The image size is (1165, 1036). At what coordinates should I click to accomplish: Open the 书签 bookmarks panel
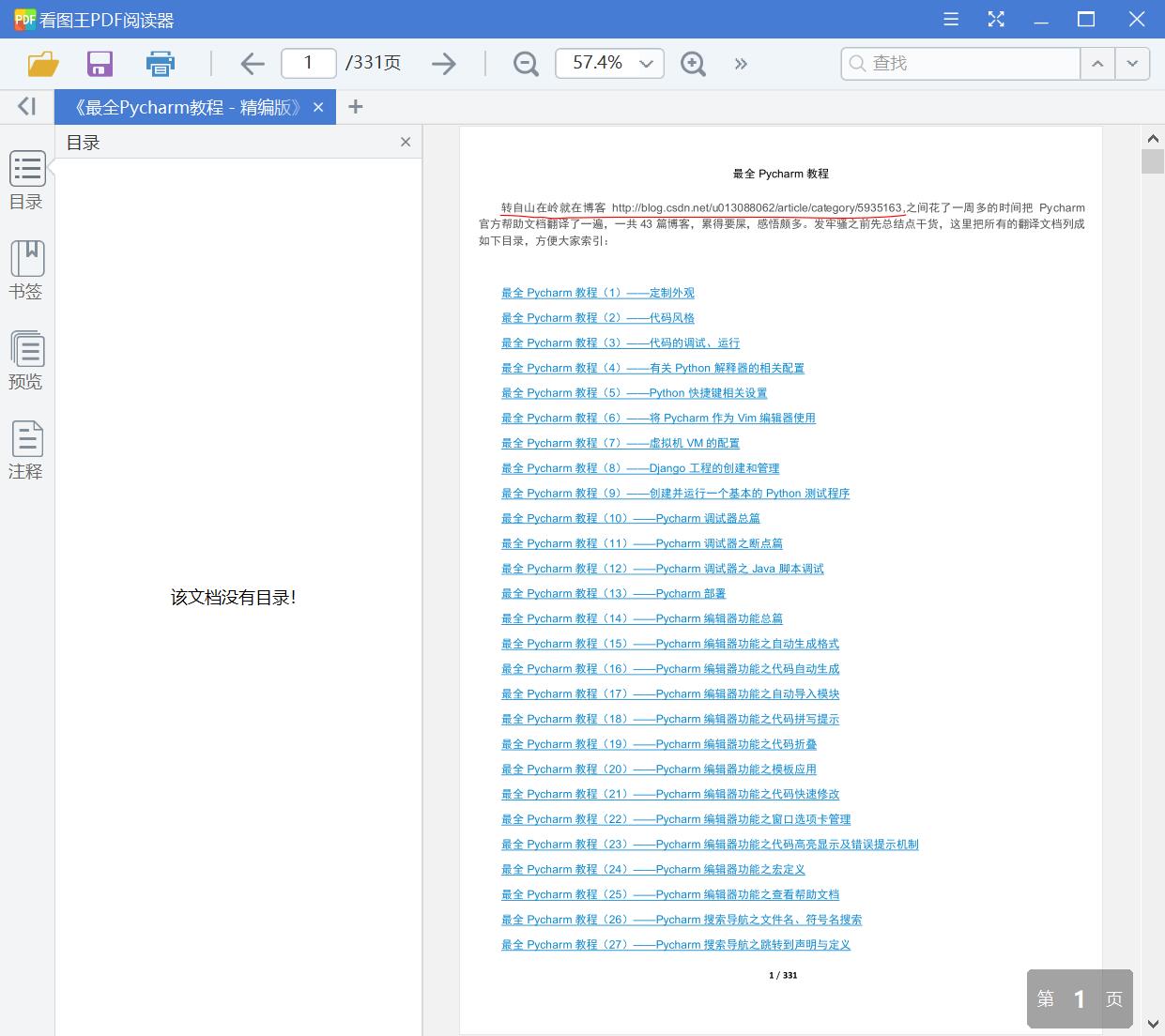point(26,270)
